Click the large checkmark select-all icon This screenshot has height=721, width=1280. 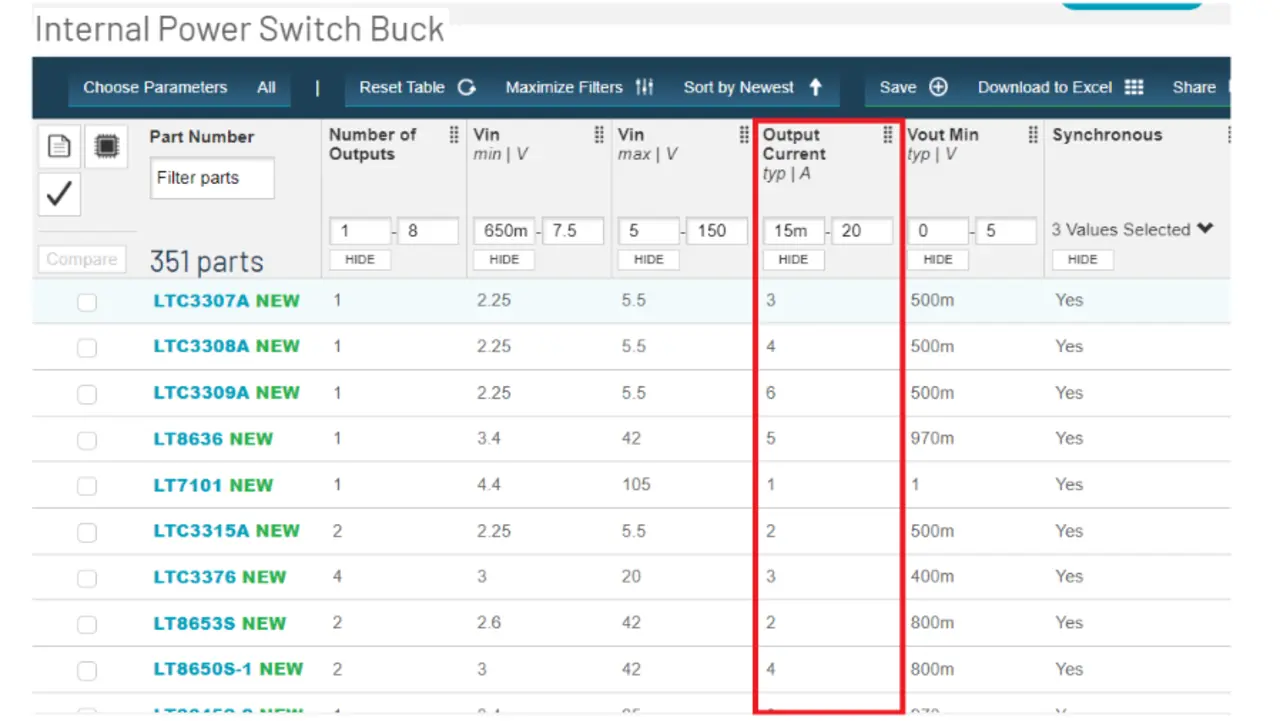(x=59, y=194)
